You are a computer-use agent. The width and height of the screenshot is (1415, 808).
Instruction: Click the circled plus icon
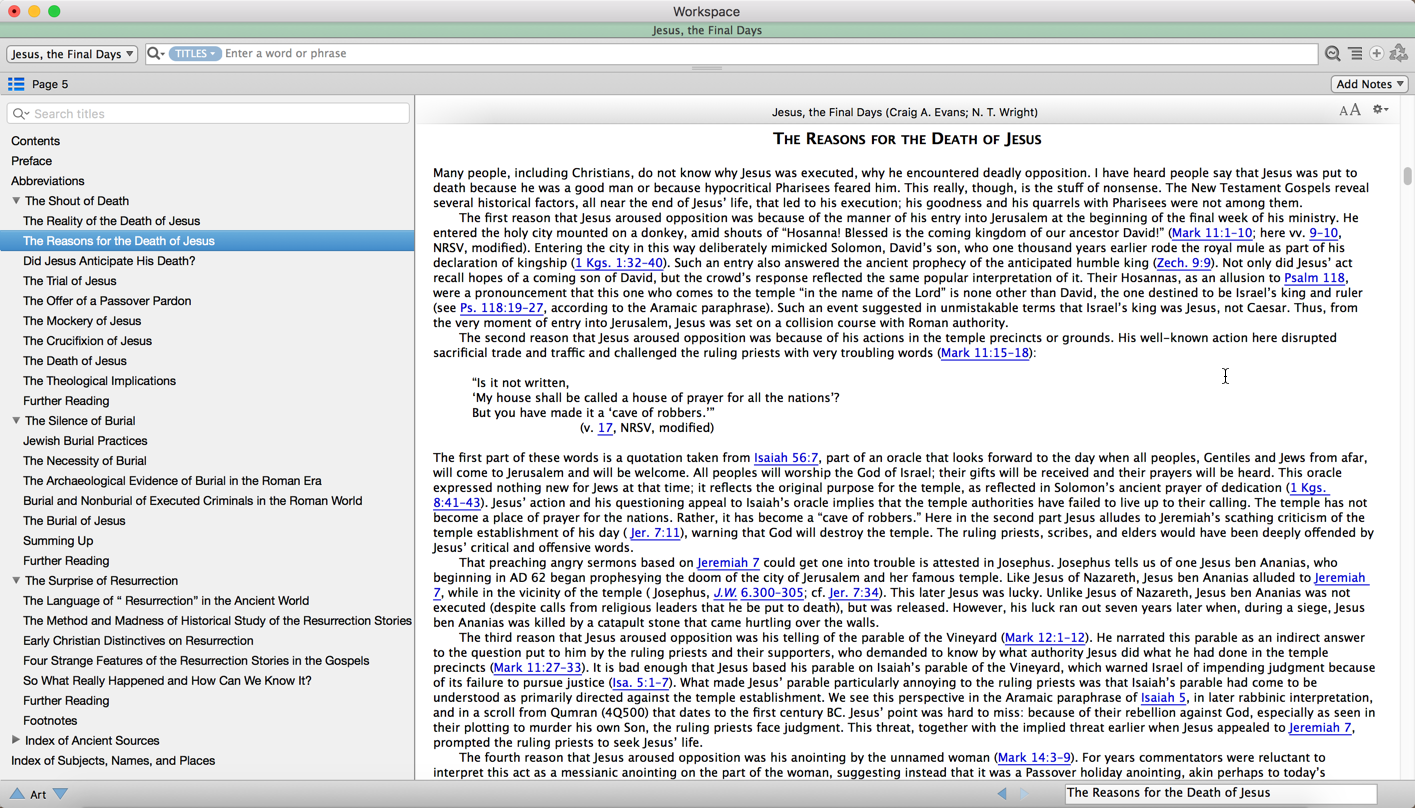[x=1376, y=54]
